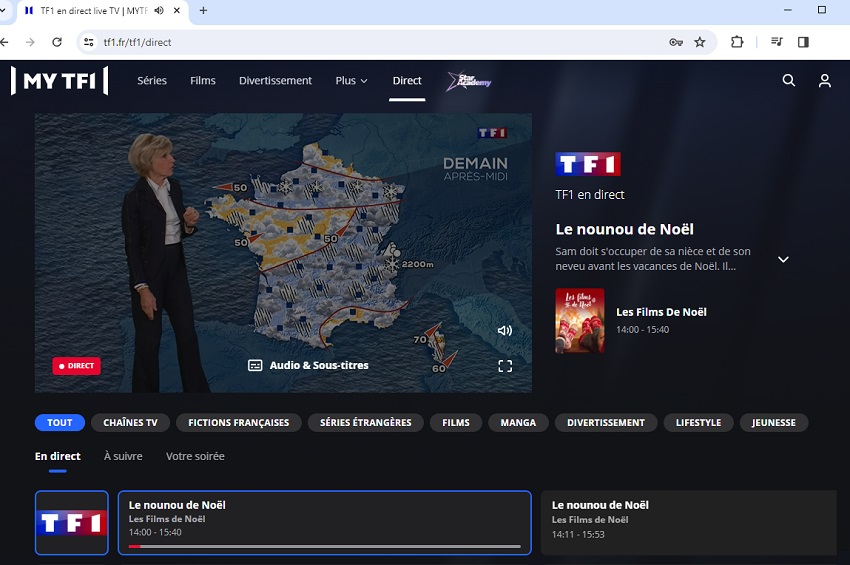Go to the Direct menu item
The image size is (850, 565).
coord(407,81)
